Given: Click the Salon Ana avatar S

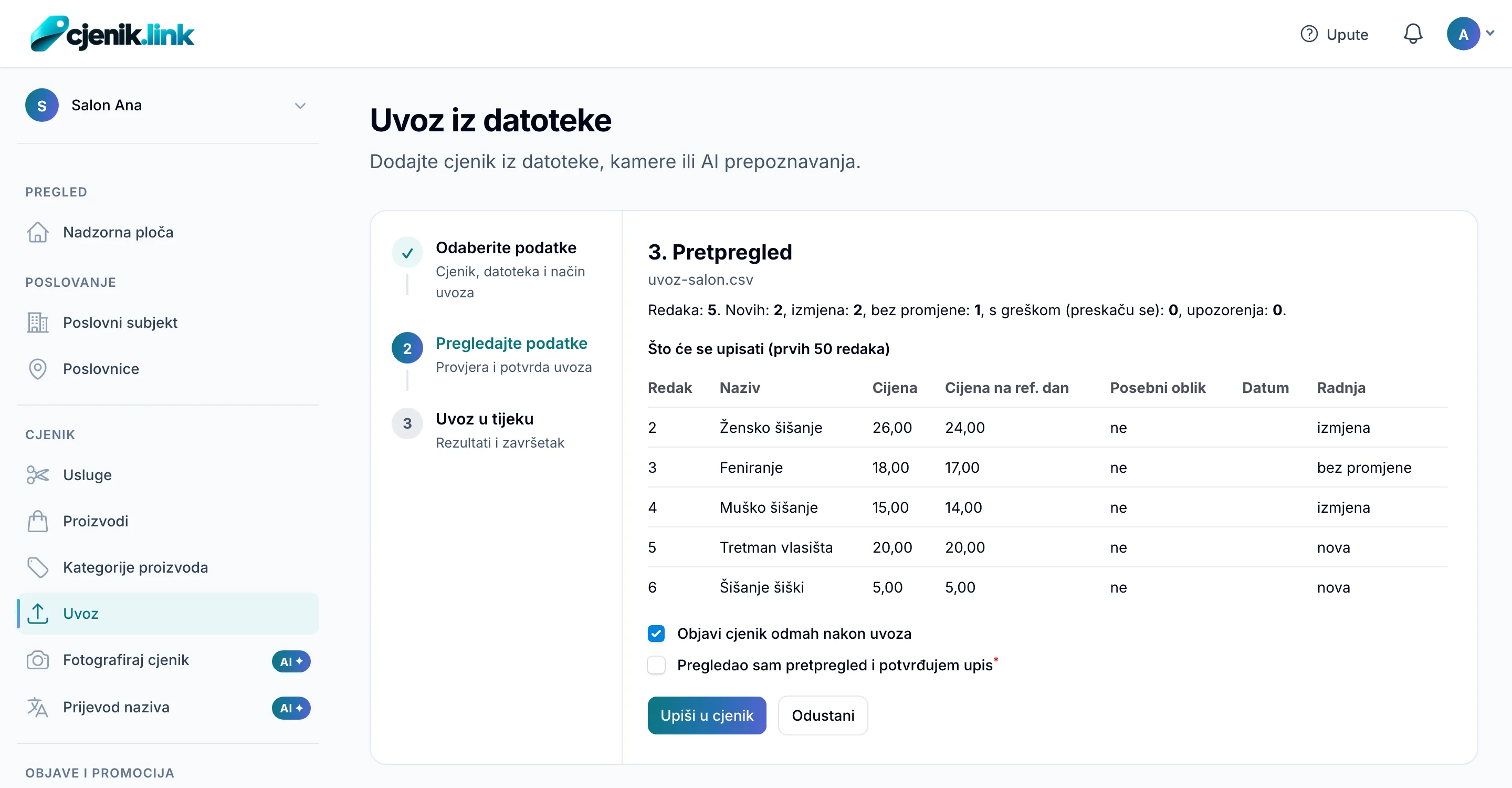Looking at the screenshot, I should point(41,105).
